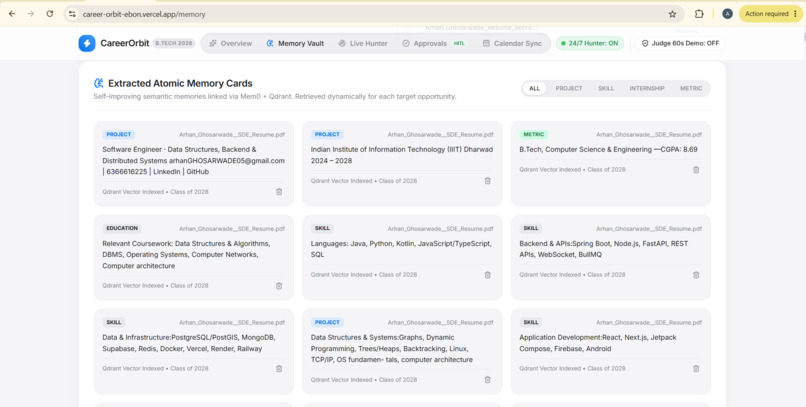
Task: Click "Languages: Java, Python, Kotlin" text
Action: (x=365, y=244)
